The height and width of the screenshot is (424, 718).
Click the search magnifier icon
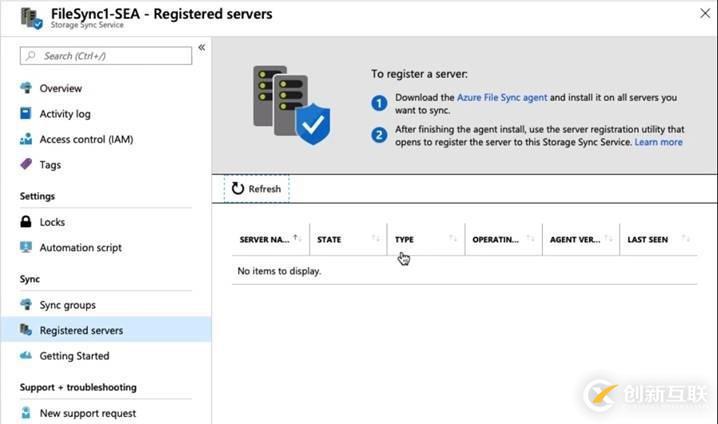tap(31, 56)
